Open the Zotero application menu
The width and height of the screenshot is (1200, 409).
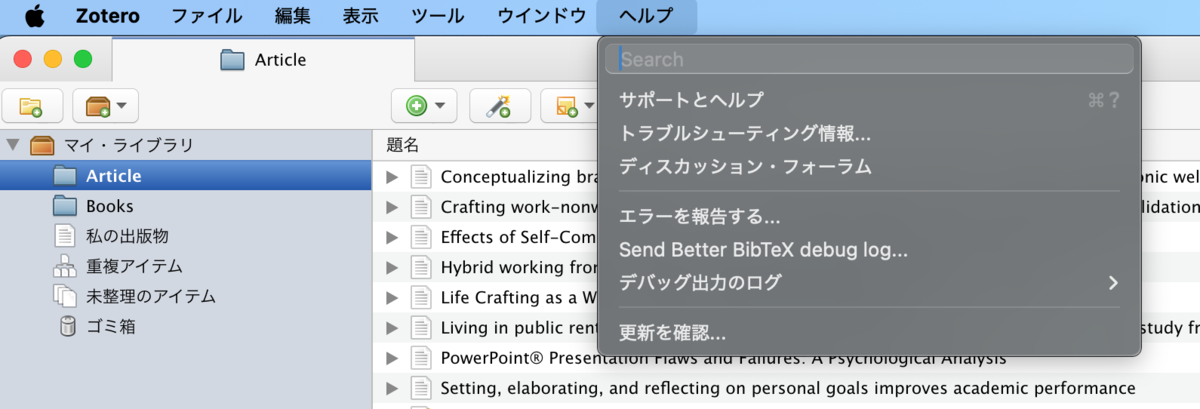pyautogui.click(x=108, y=16)
